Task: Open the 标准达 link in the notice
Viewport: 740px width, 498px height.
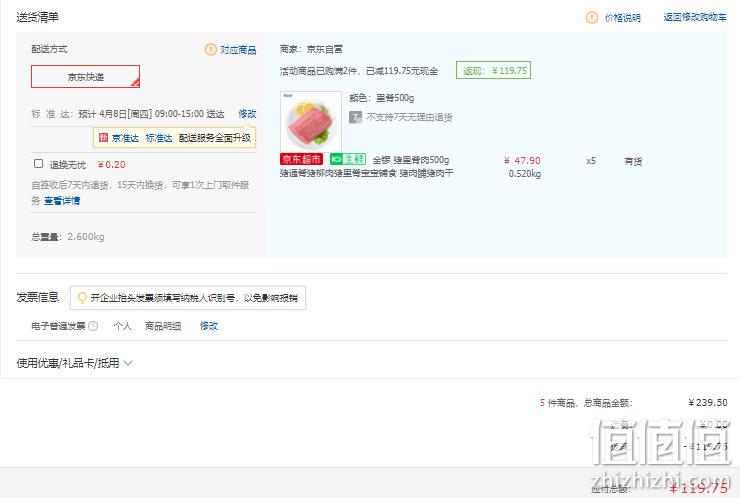Action: [x=159, y=138]
